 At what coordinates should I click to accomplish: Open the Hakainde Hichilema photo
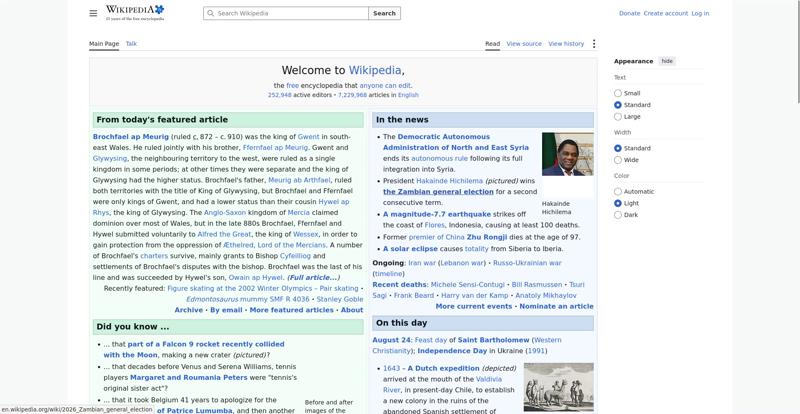[567, 154]
